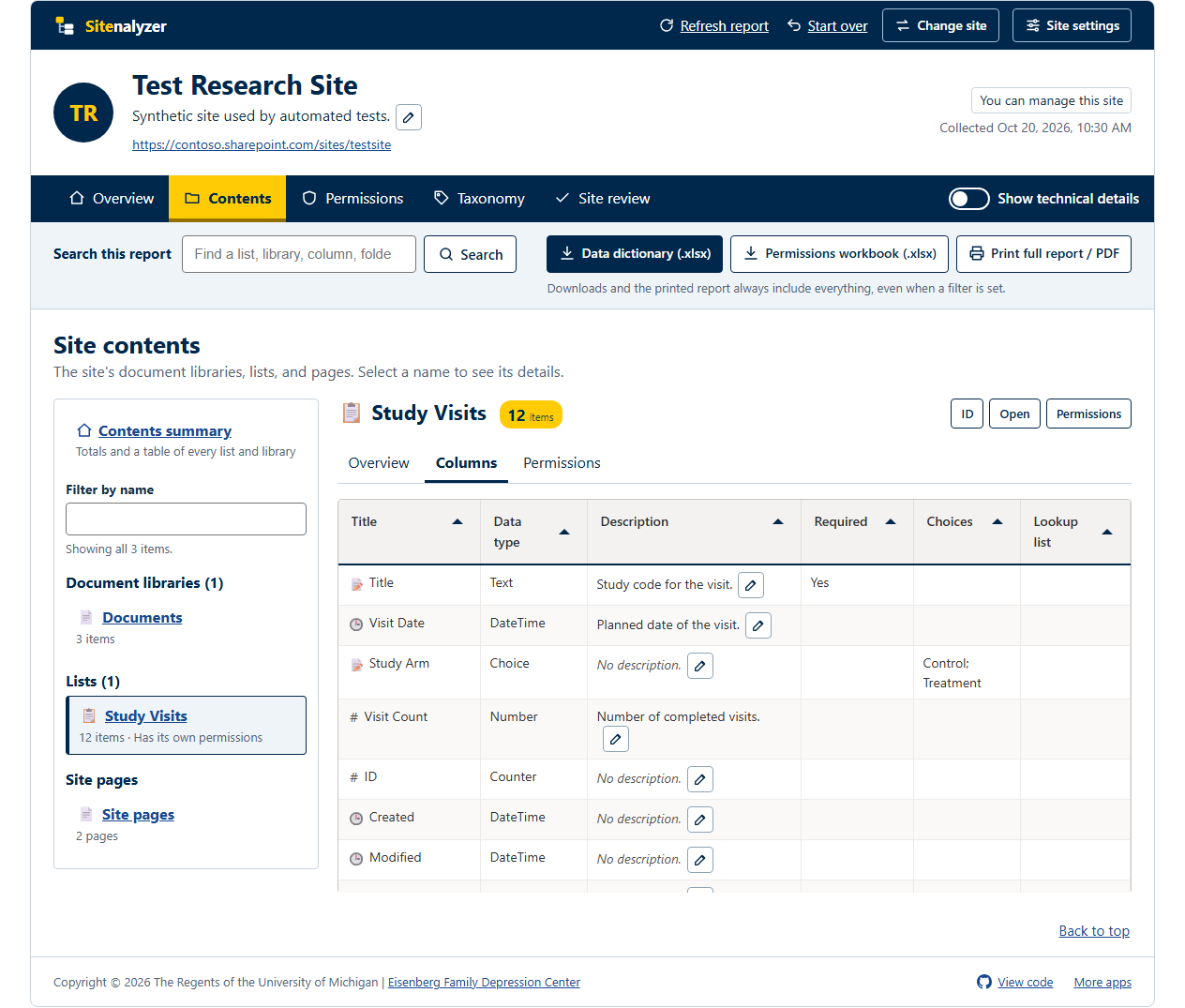Sort table by Lookup list column arrow

click(1107, 533)
